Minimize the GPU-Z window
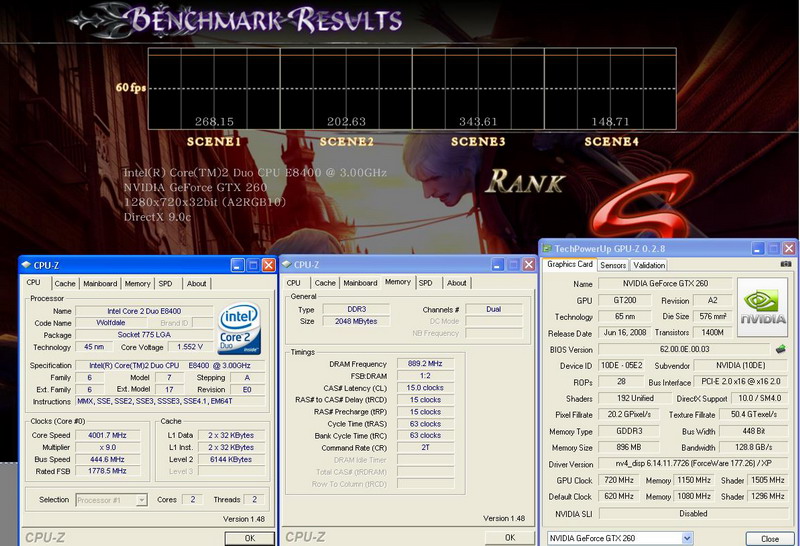This screenshot has height=546, width=800. (758, 249)
